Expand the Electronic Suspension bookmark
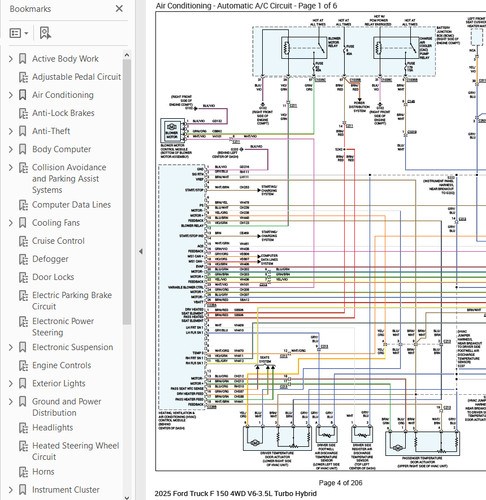Viewport: 486px width, 500px height. (11, 347)
